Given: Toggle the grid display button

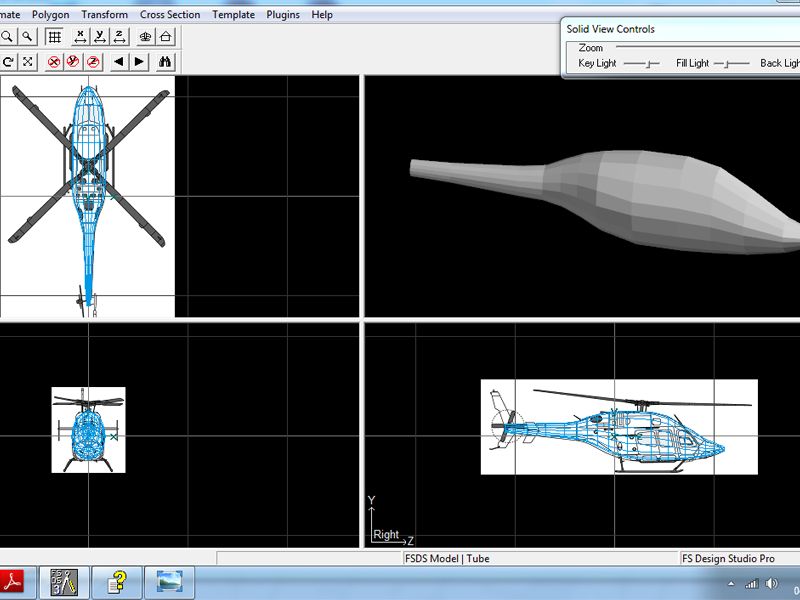Looking at the screenshot, I should click(55, 37).
